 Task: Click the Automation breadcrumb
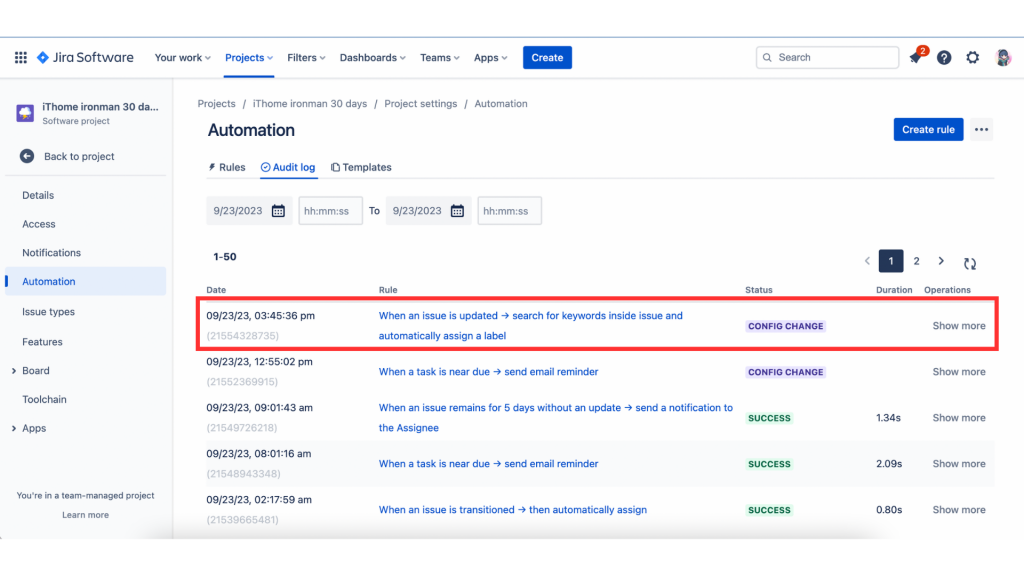[x=501, y=104]
